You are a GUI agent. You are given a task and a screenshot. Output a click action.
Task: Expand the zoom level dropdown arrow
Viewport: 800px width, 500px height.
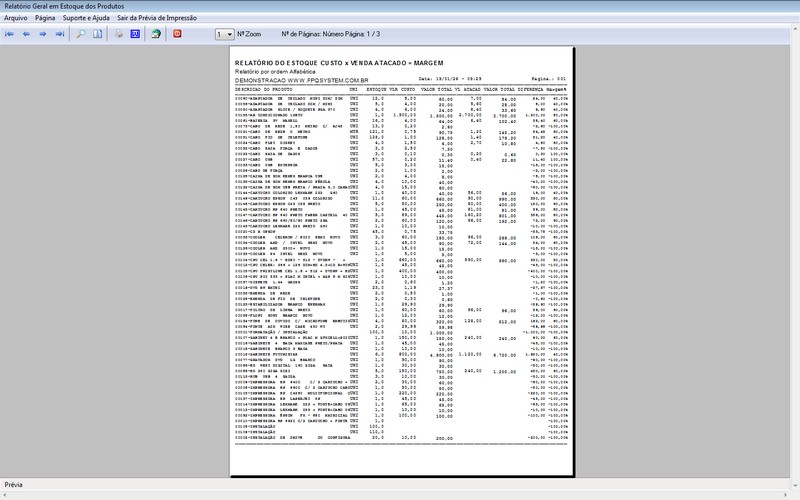[230, 34]
